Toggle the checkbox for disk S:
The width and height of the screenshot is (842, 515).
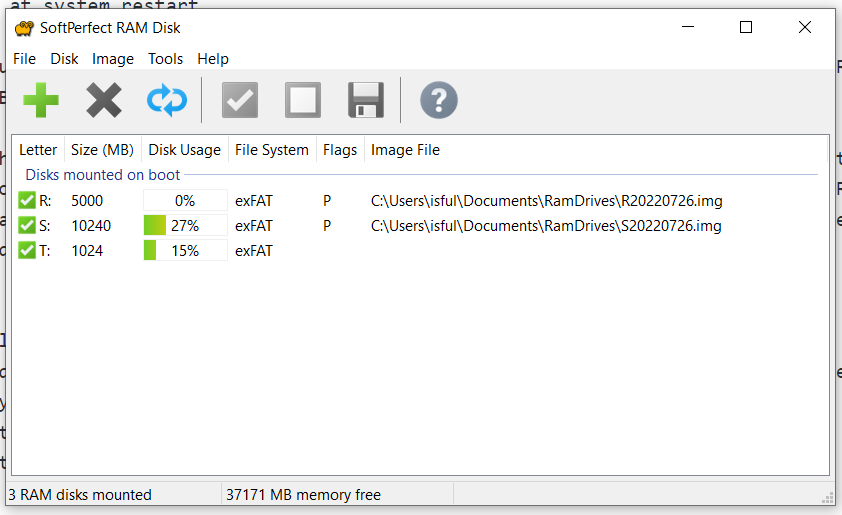[x=26, y=226]
